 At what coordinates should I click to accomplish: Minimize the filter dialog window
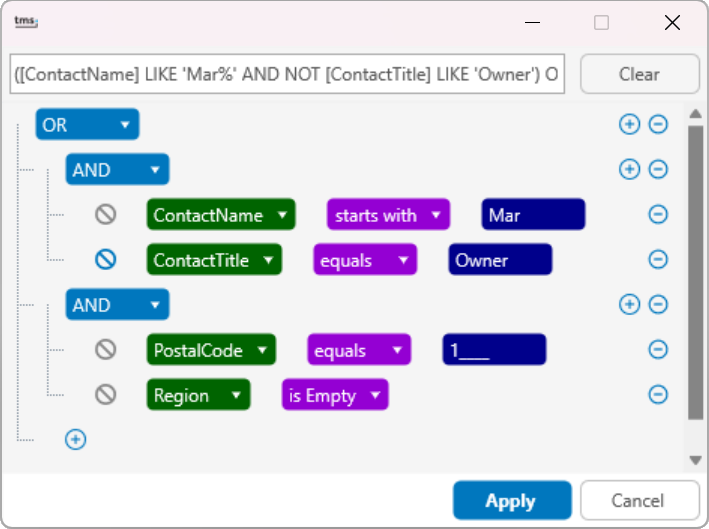[x=533, y=22]
